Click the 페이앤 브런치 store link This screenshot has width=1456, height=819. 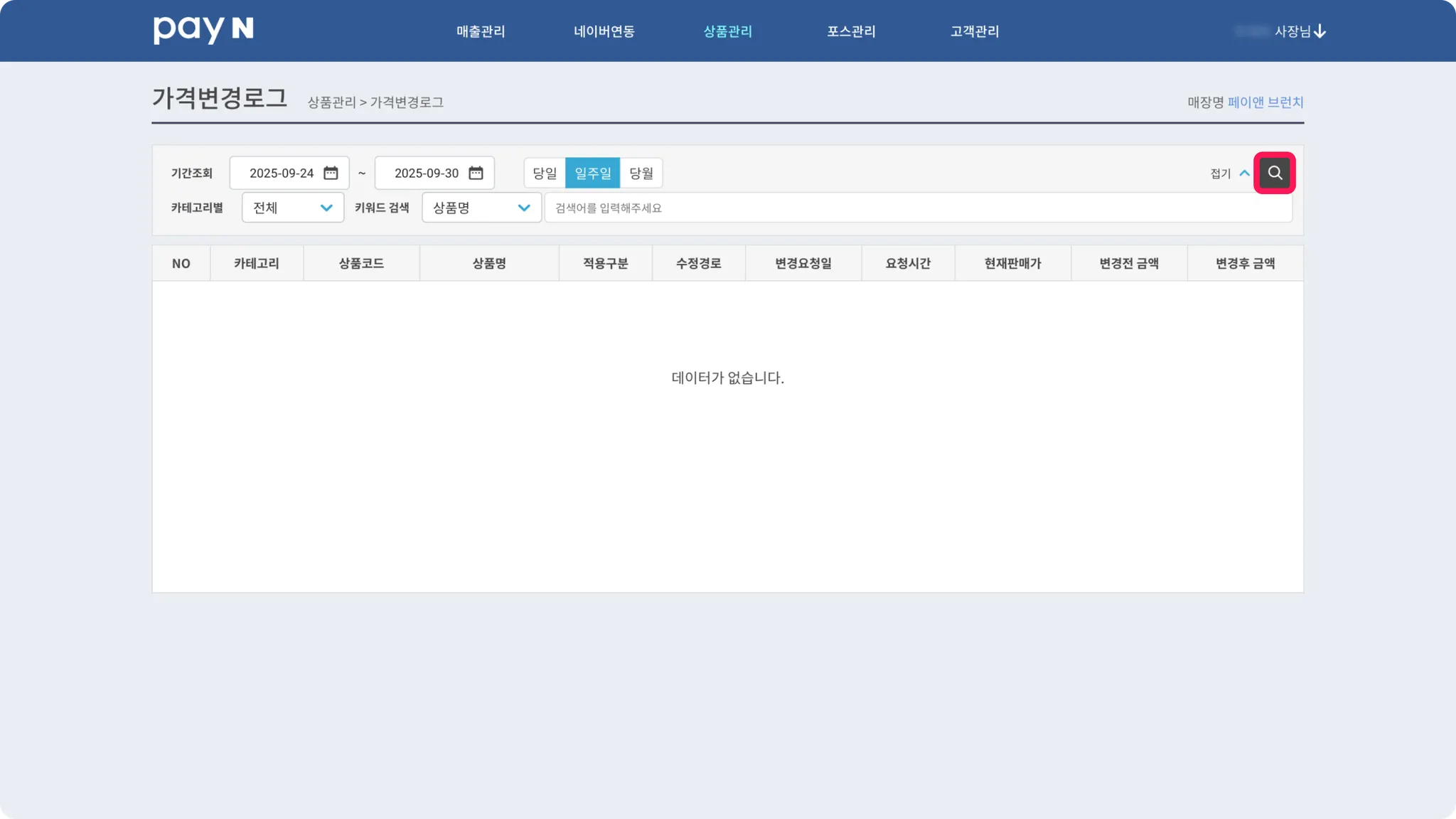[1265, 102]
